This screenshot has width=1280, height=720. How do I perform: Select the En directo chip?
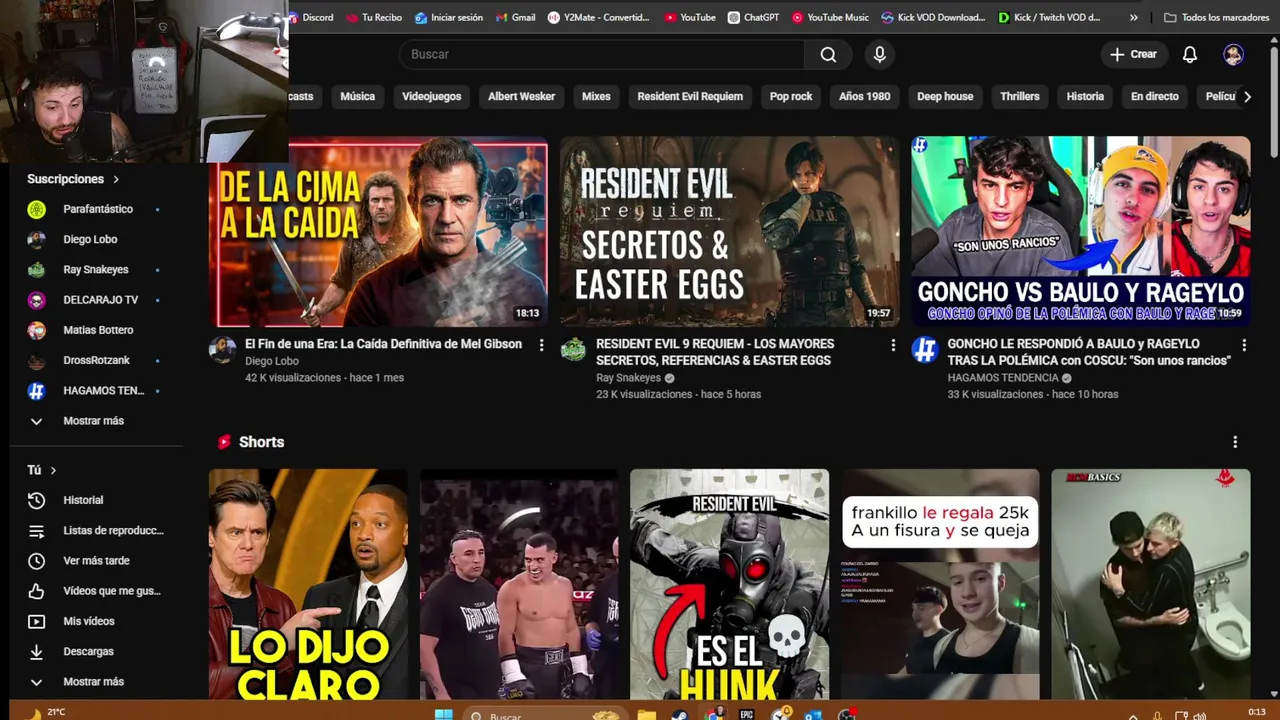1154,96
